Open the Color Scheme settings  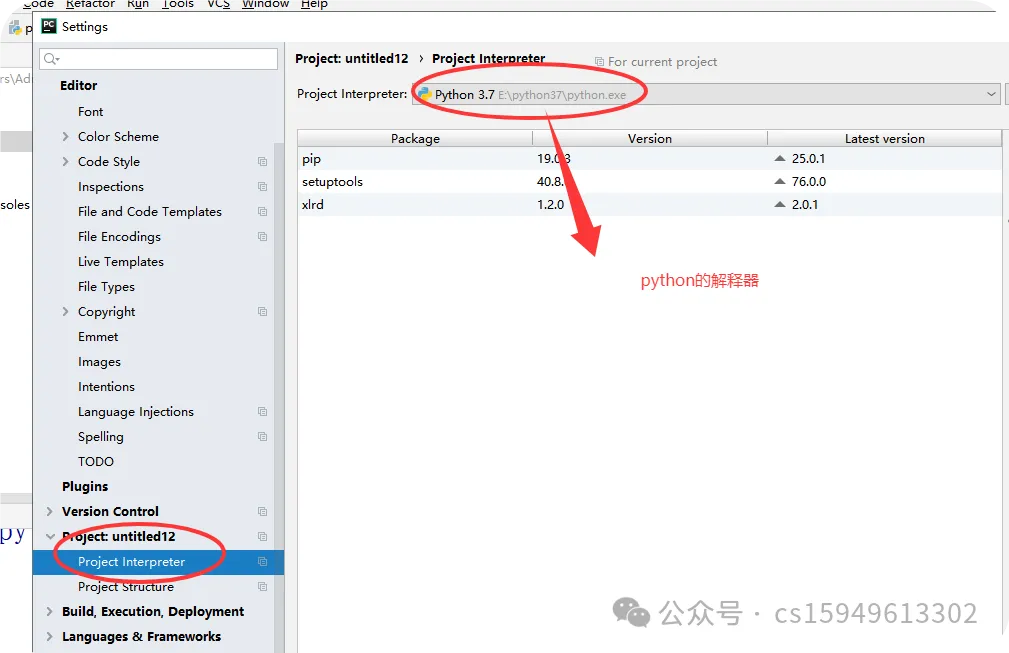(x=118, y=136)
